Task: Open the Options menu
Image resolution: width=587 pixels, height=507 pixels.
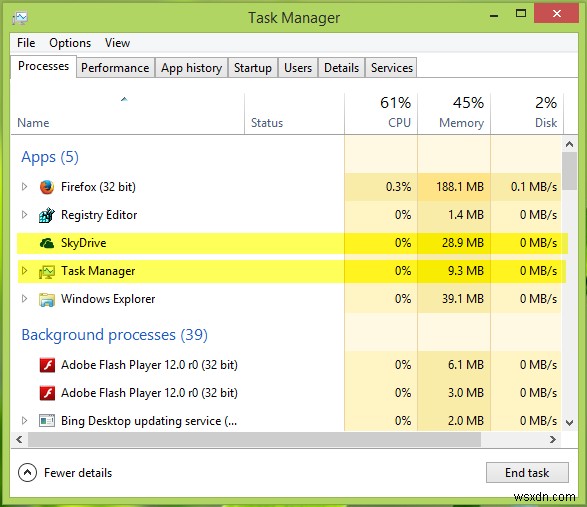Action: [70, 43]
